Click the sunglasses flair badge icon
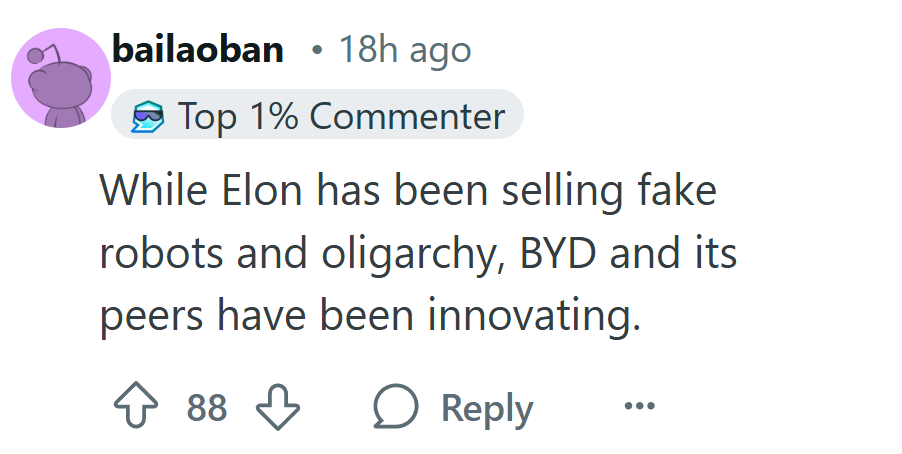This screenshot has width=902, height=454. (148, 116)
